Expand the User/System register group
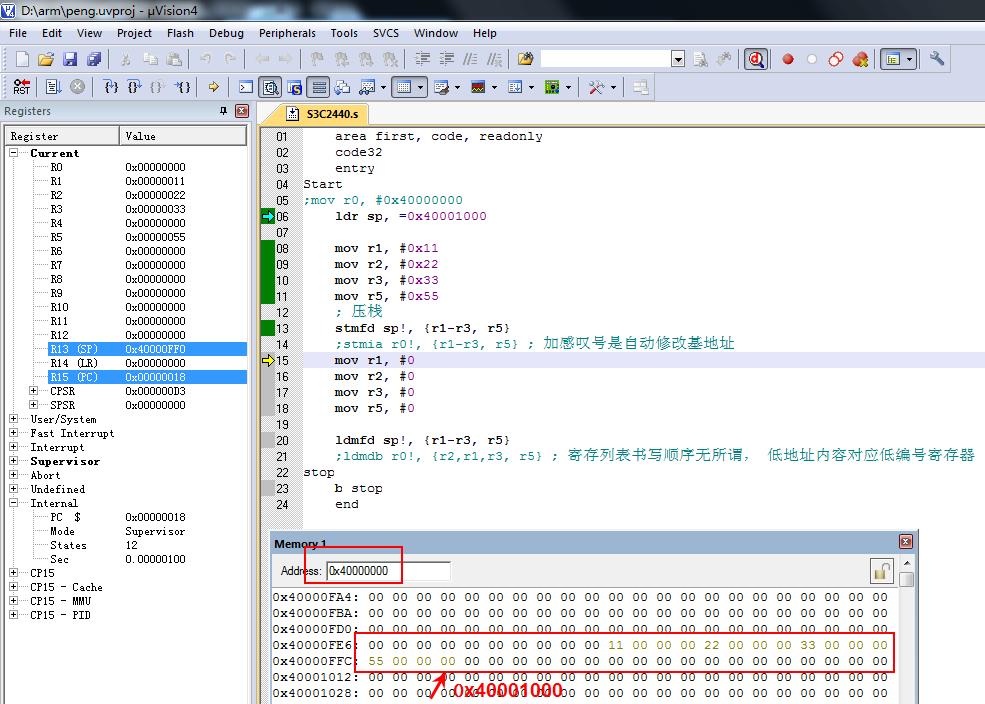 [14, 419]
